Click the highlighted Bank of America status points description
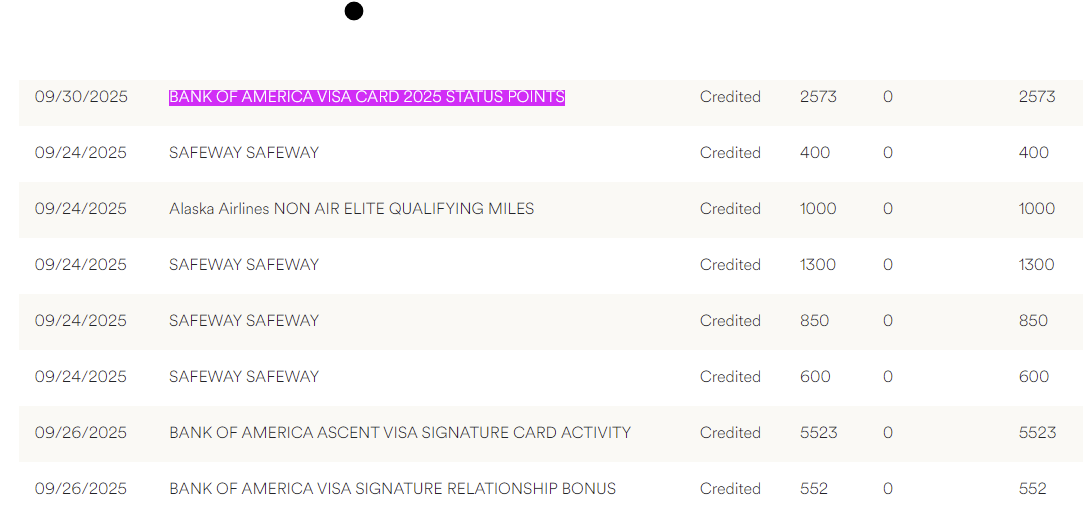1083x515 pixels. [367, 97]
